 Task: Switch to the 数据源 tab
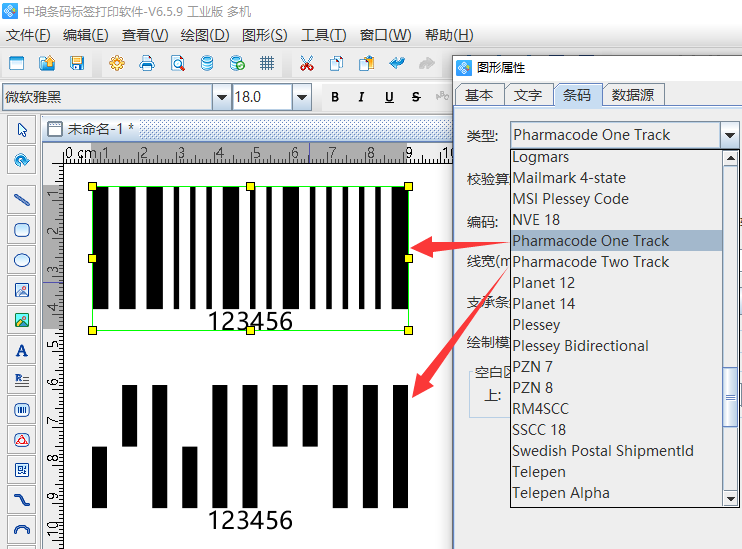pos(633,95)
